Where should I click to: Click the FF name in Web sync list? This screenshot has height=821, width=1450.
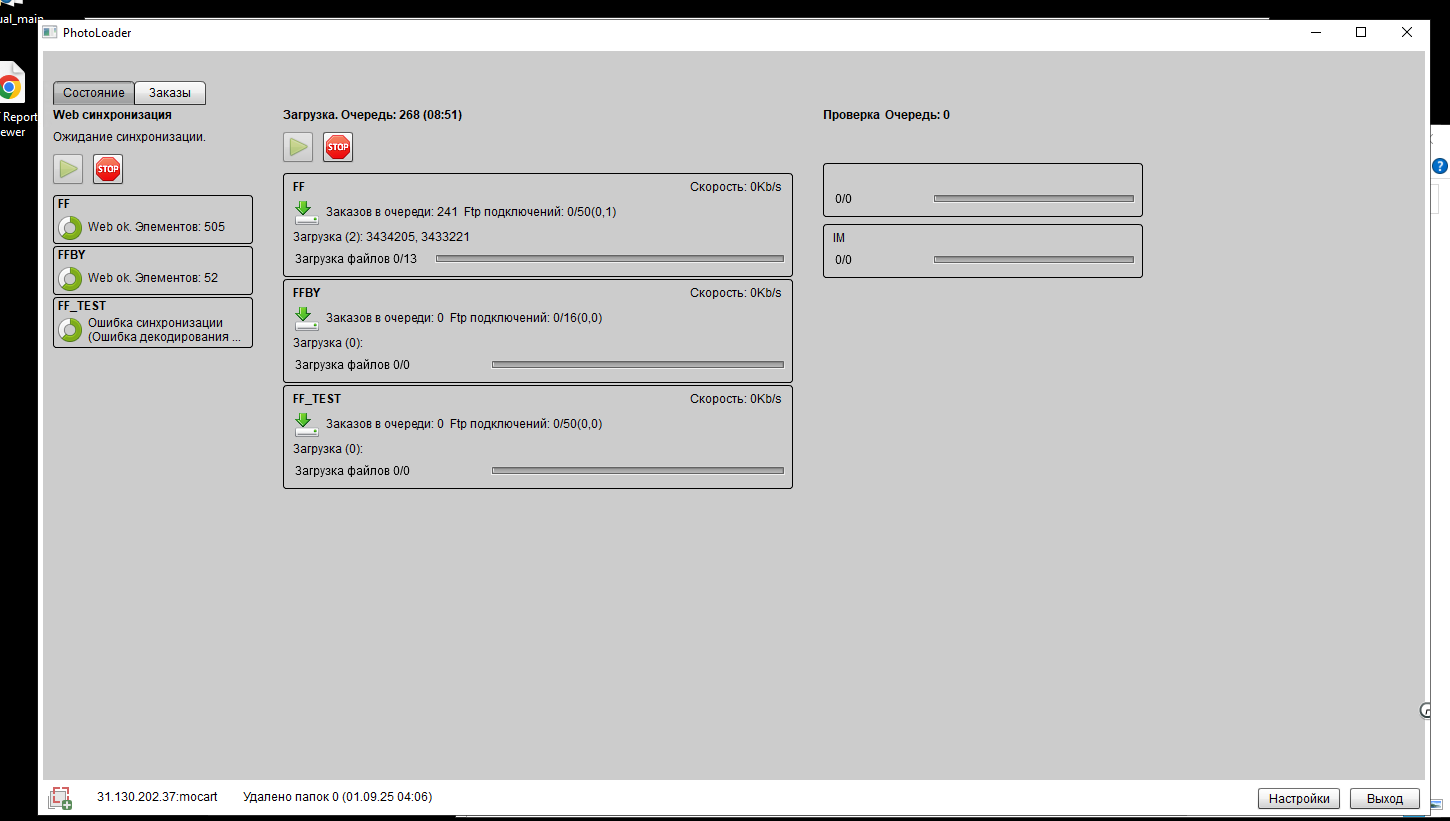pyautogui.click(x=64, y=204)
